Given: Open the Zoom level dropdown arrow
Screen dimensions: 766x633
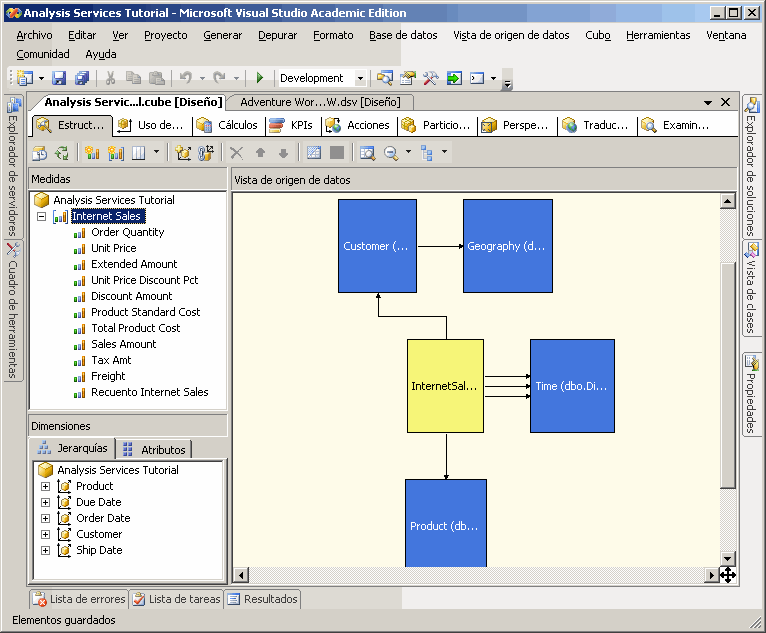Looking at the screenshot, I should click(408, 152).
